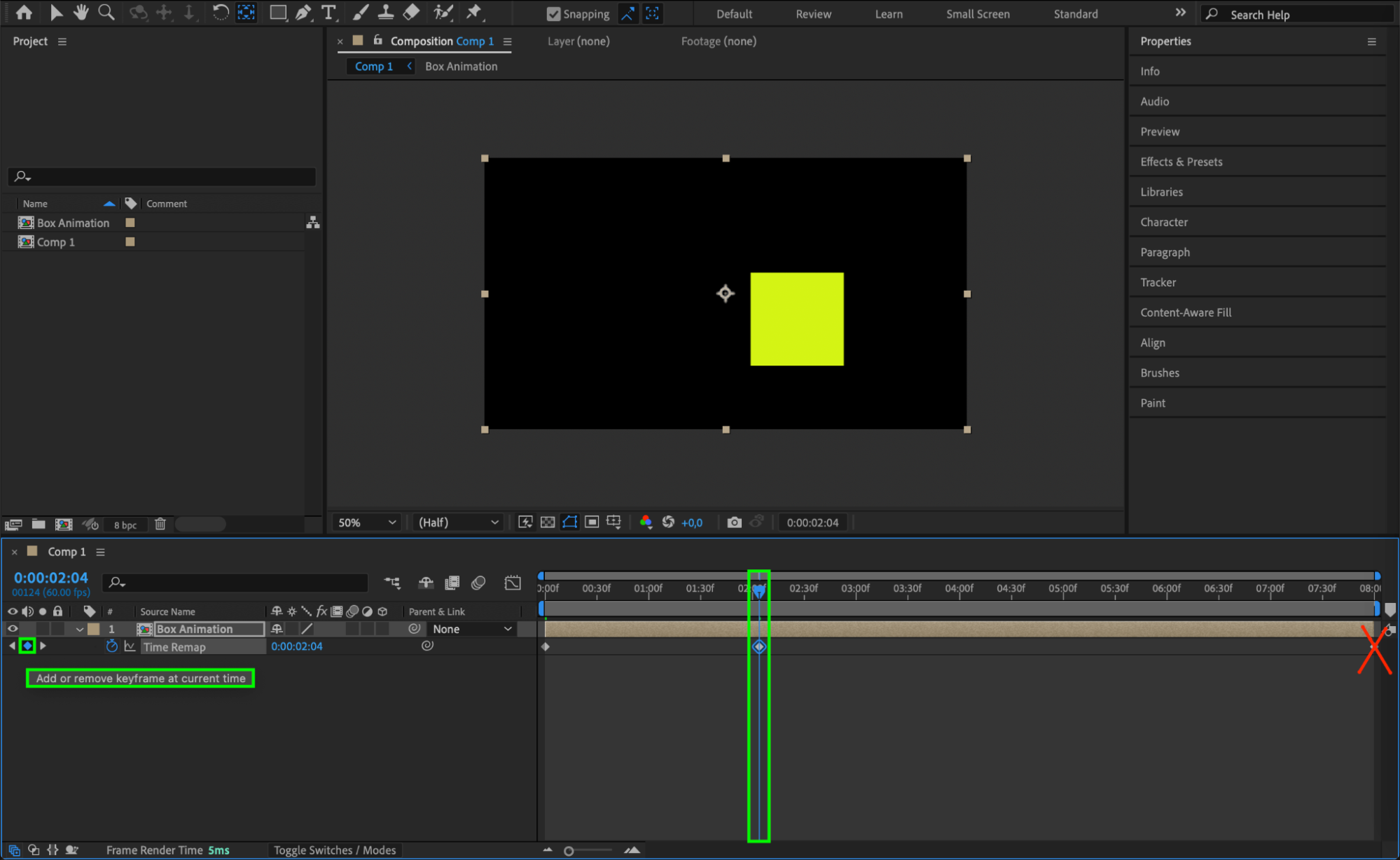Image resolution: width=1400 pixels, height=860 pixels.
Task: Delete selected project item with trash icon
Action: [x=160, y=524]
